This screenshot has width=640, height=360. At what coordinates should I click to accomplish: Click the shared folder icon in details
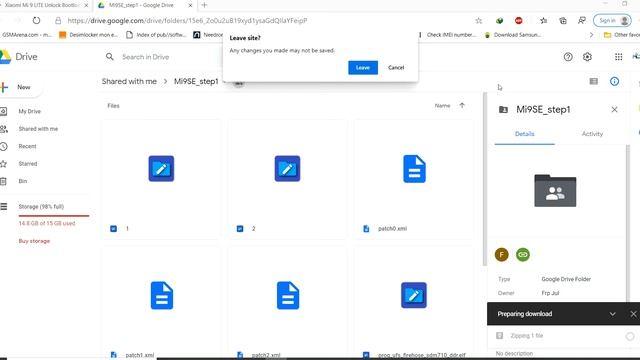(555, 191)
